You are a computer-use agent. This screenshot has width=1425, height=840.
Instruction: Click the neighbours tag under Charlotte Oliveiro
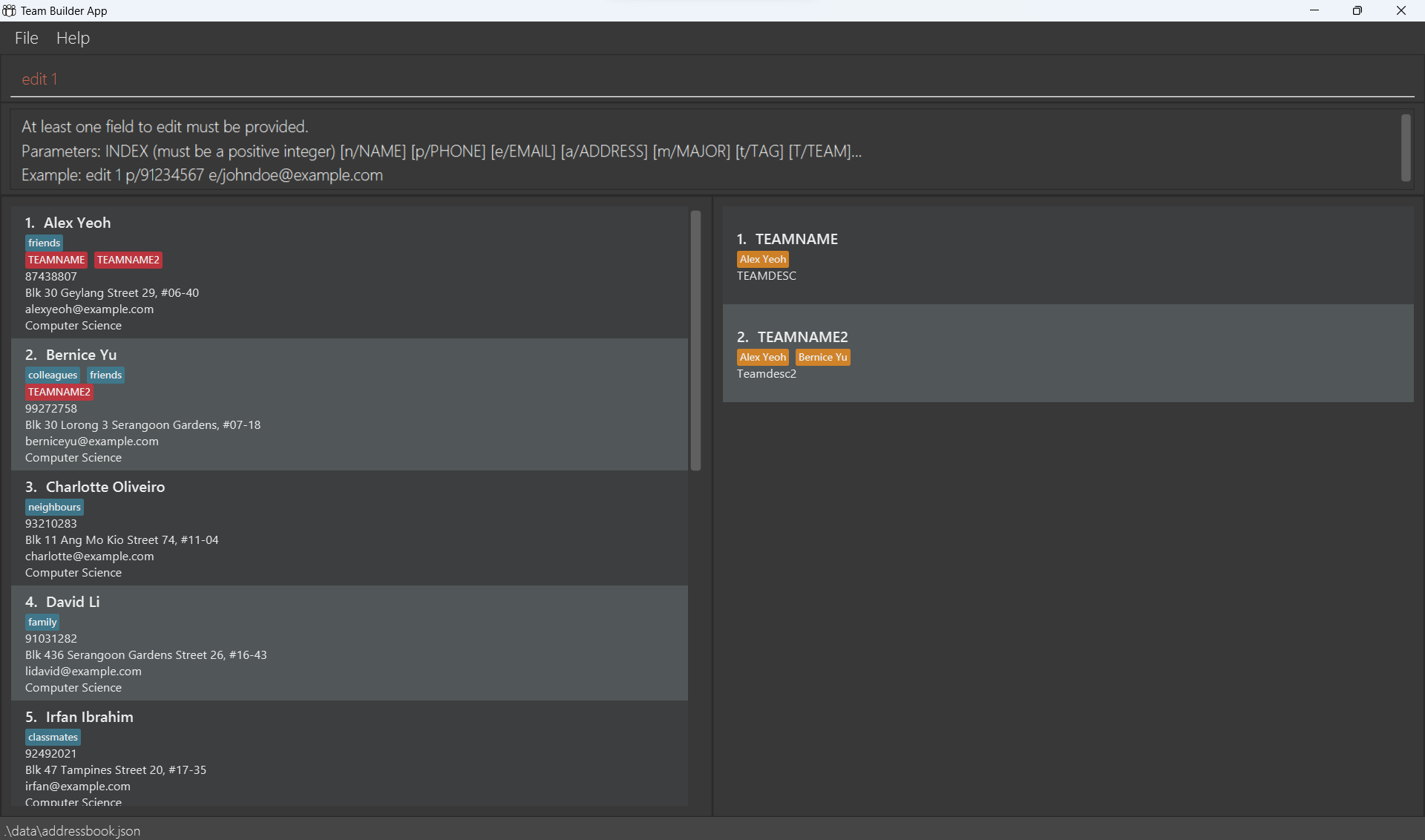click(54, 507)
